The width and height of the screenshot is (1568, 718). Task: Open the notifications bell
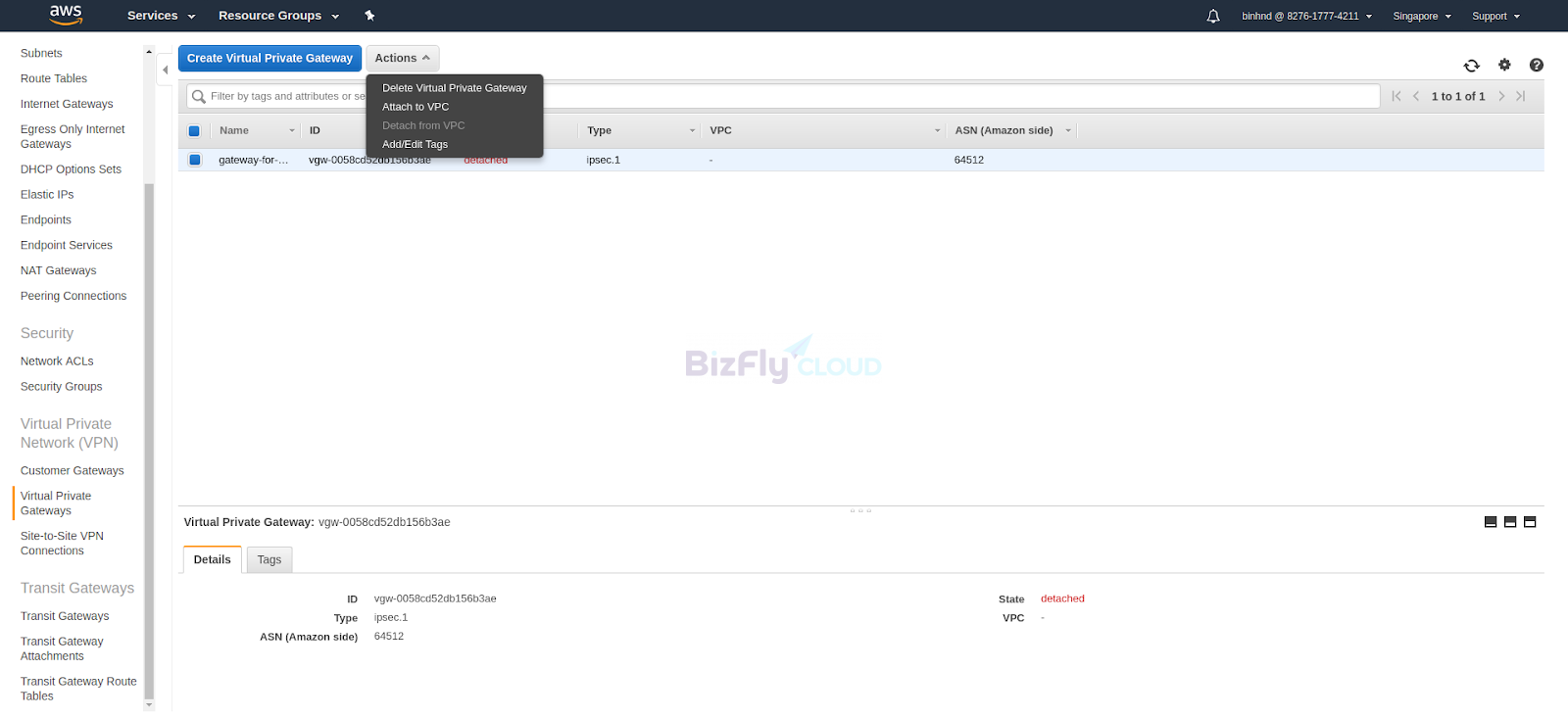1213,16
